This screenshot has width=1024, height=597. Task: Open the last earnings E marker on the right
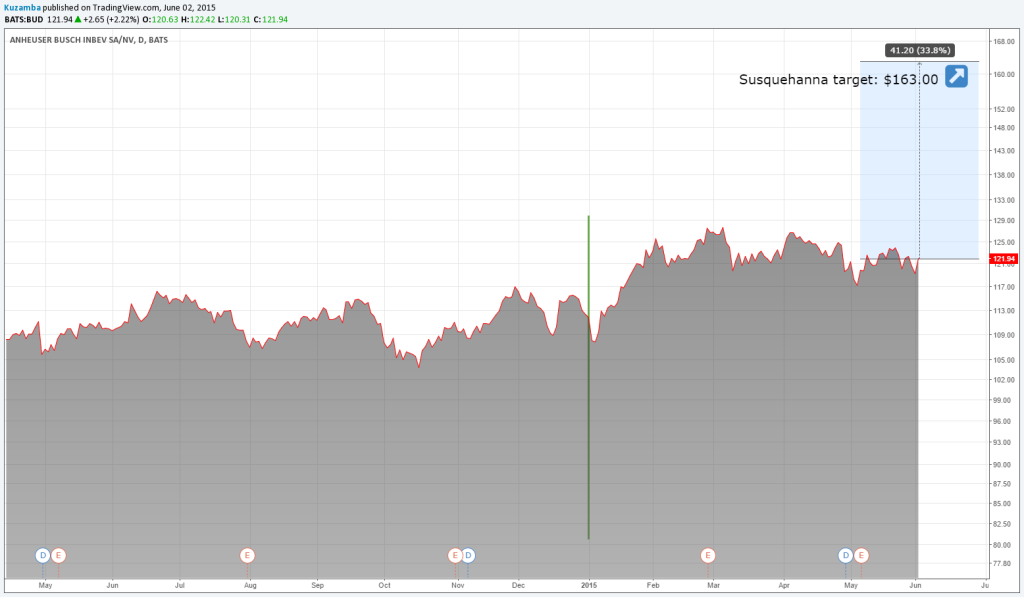pyautogui.click(x=861, y=555)
